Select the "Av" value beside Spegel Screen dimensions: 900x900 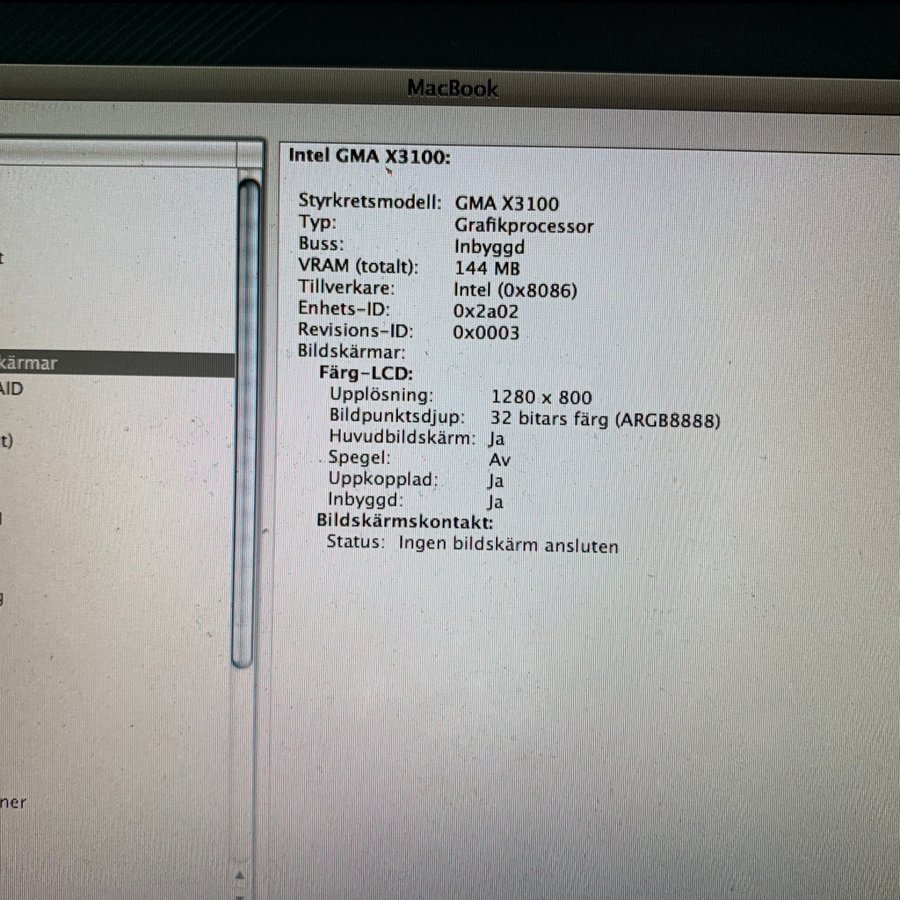point(499,460)
